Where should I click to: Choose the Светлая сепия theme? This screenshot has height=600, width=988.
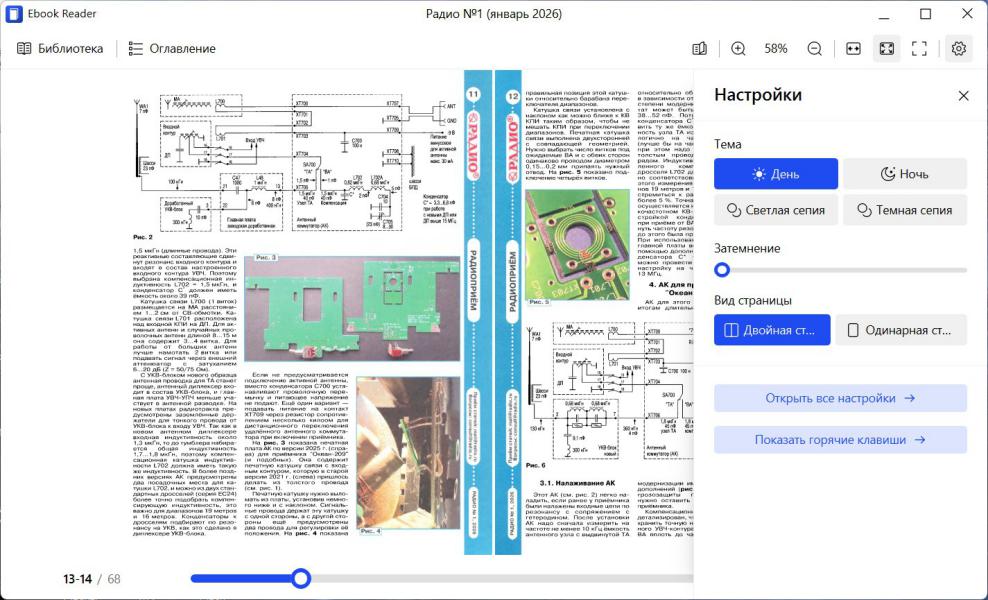pyautogui.click(x=775, y=210)
